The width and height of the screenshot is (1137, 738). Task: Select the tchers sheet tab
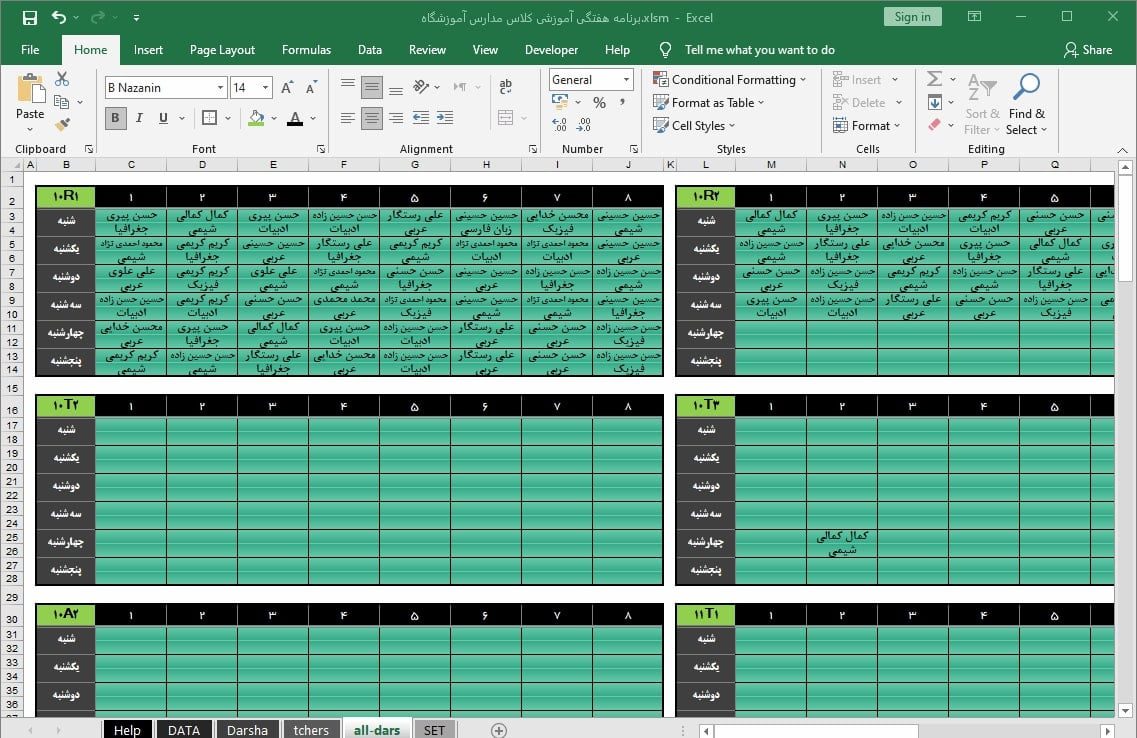pyautogui.click(x=310, y=729)
